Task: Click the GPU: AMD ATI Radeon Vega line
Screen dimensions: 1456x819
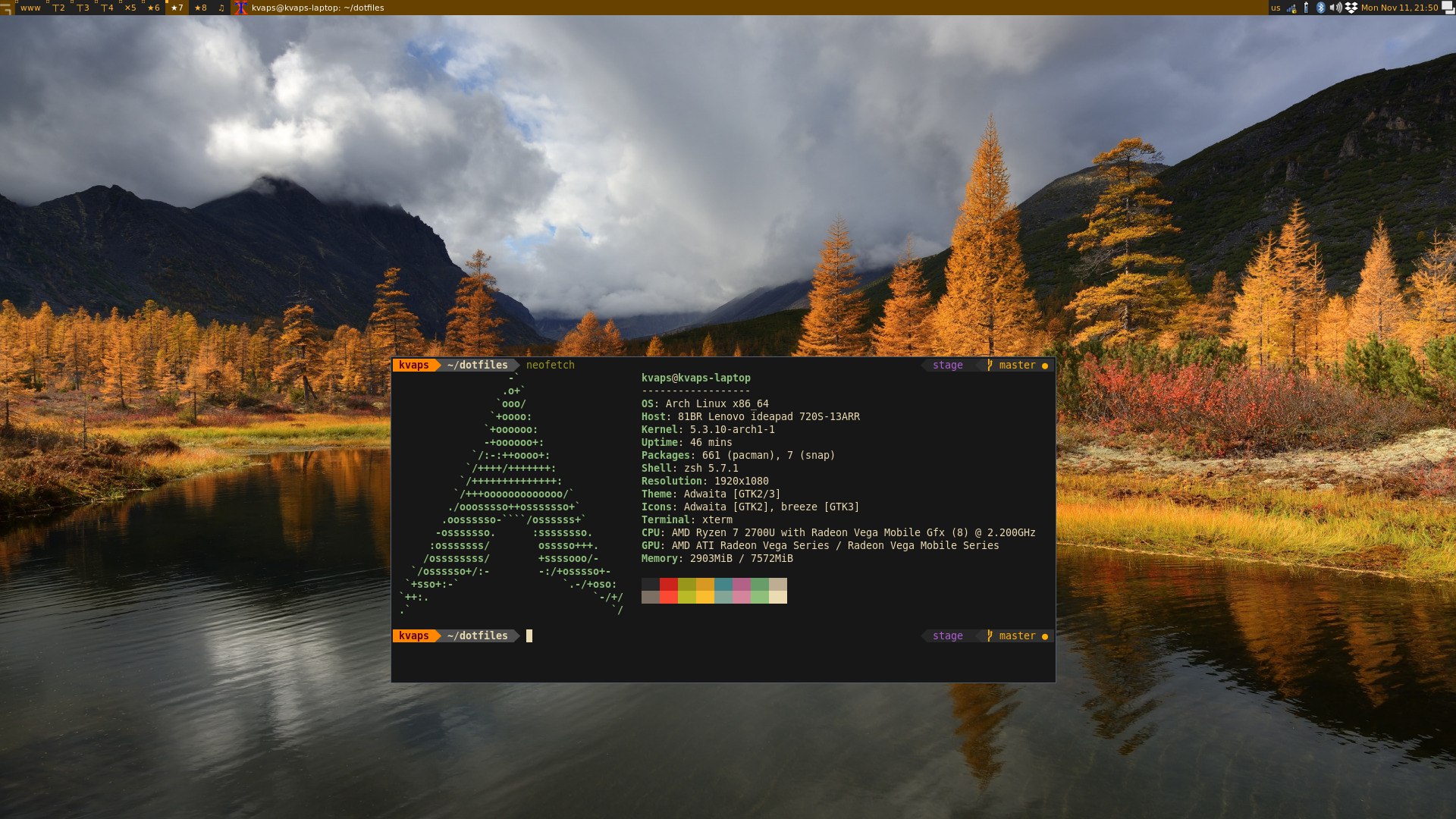Action: click(821, 545)
